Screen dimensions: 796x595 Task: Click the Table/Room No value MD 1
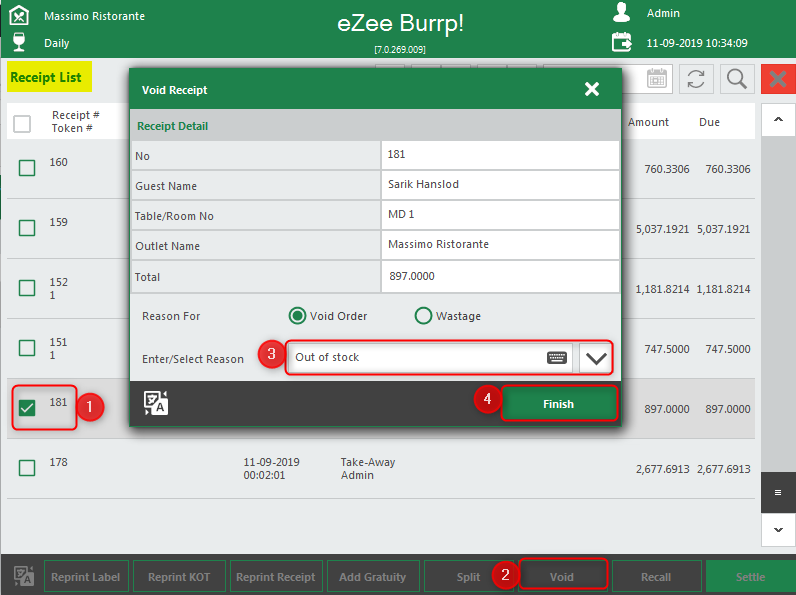click(500, 215)
